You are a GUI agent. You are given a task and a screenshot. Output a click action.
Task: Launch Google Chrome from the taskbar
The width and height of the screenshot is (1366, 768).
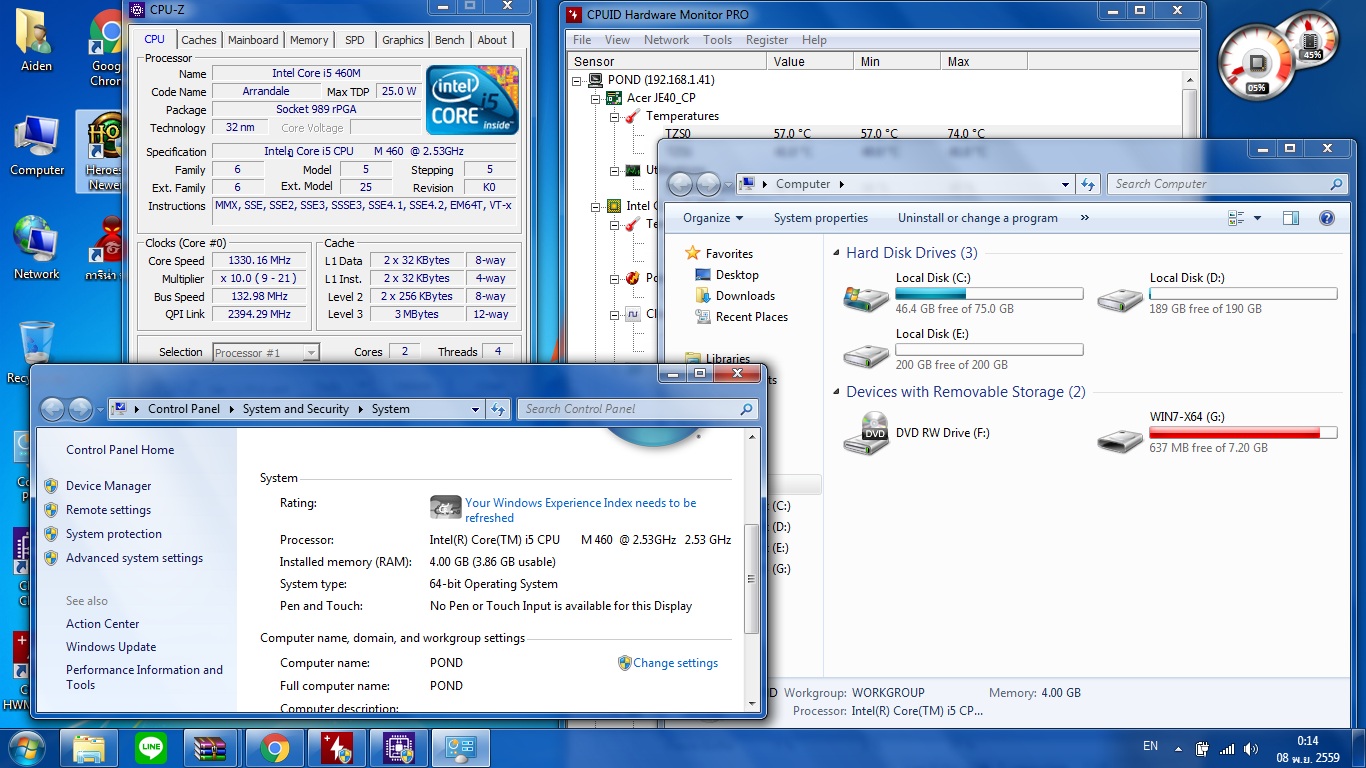click(x=275, y=747)
